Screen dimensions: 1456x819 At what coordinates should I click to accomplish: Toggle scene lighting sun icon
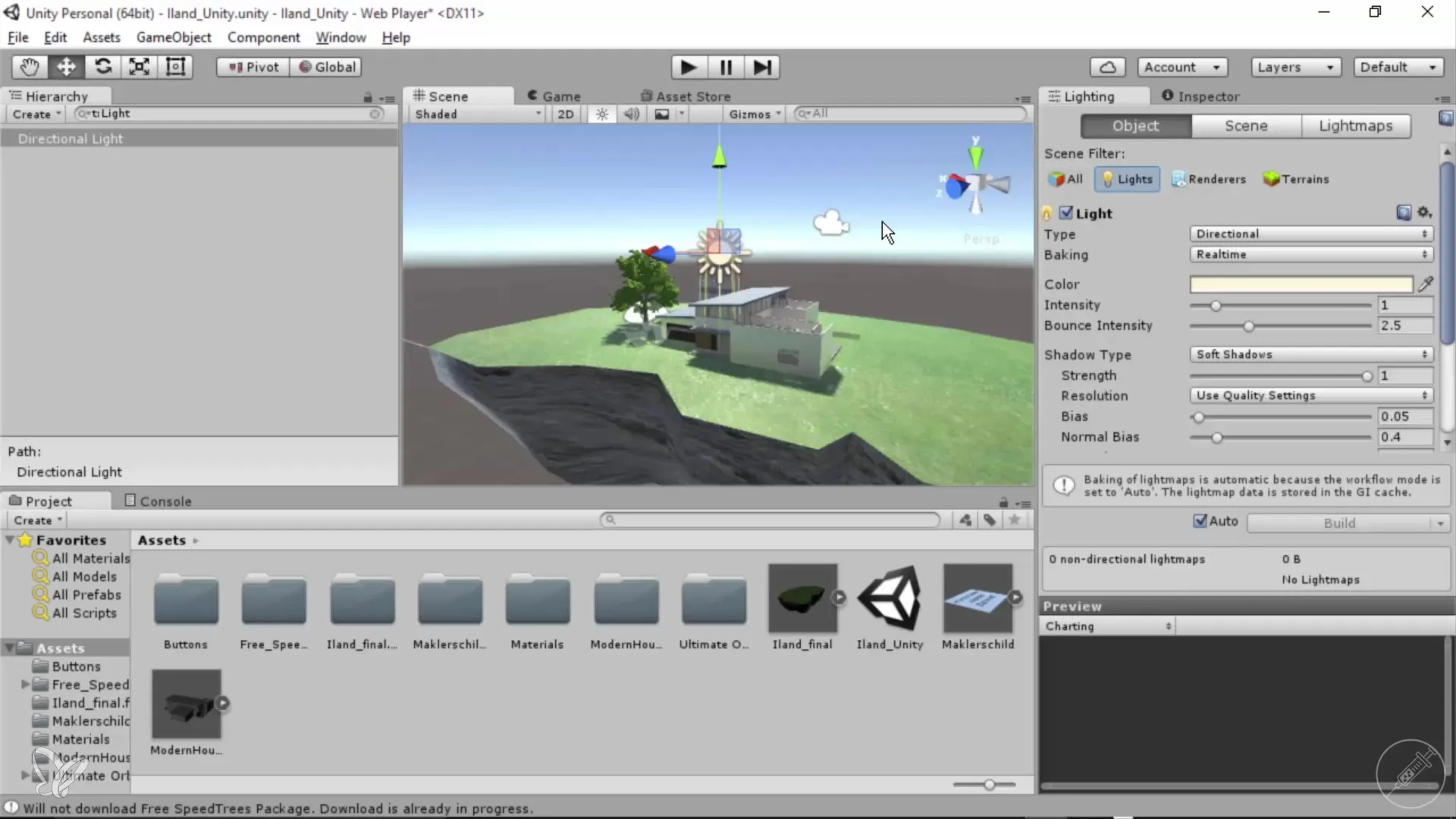click(602, 114)
